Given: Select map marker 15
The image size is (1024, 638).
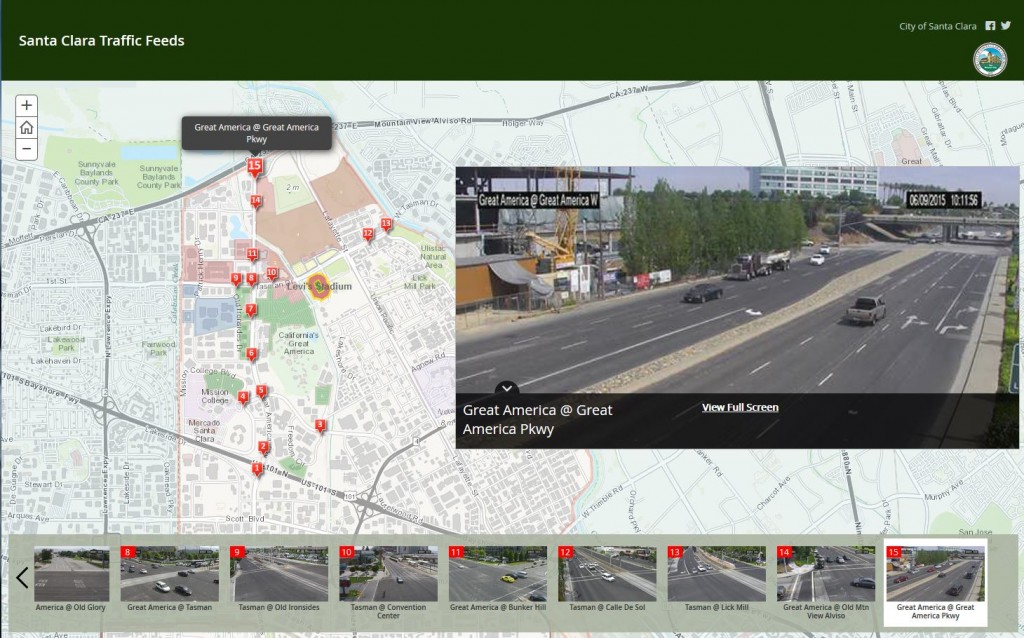Looking at the screenshot, I should pyautogui.click(x=255, y=167).
